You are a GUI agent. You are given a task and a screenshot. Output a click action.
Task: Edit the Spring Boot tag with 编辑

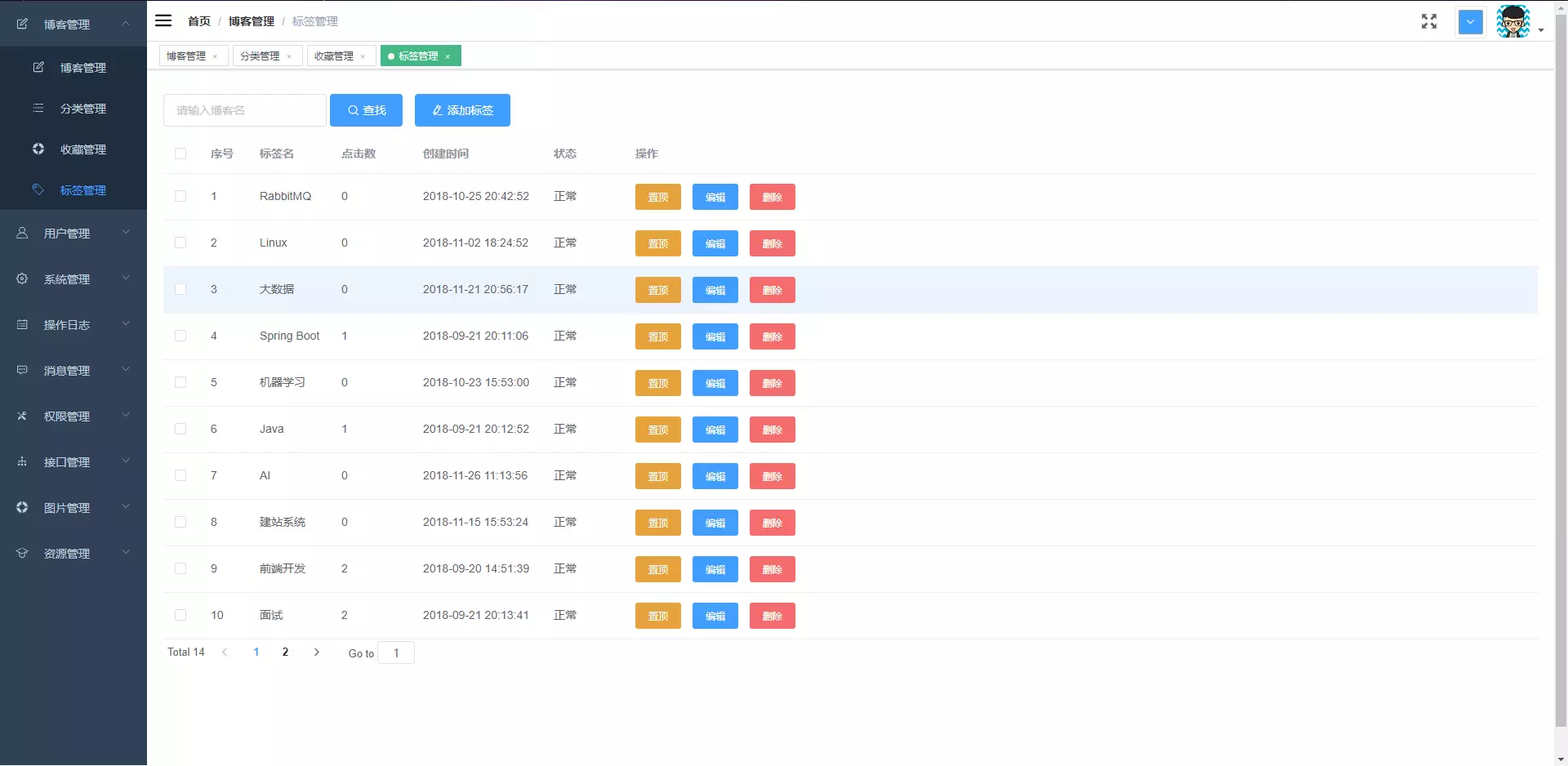[715, 336]
